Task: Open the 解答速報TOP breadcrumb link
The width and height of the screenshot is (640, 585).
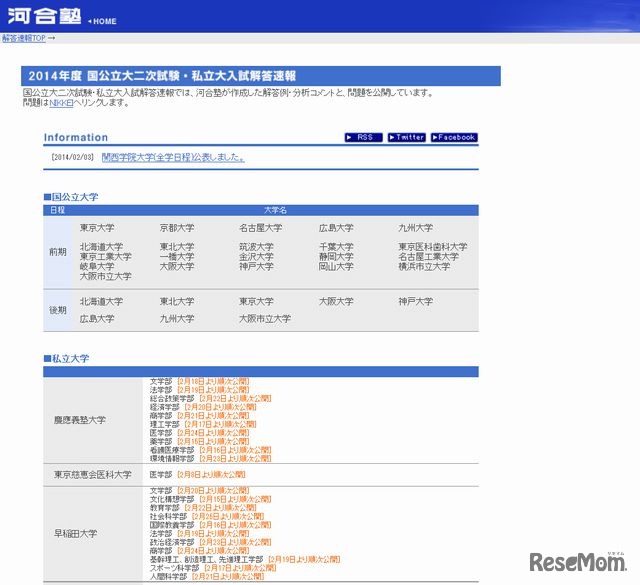Action: [x=24, y=38]
